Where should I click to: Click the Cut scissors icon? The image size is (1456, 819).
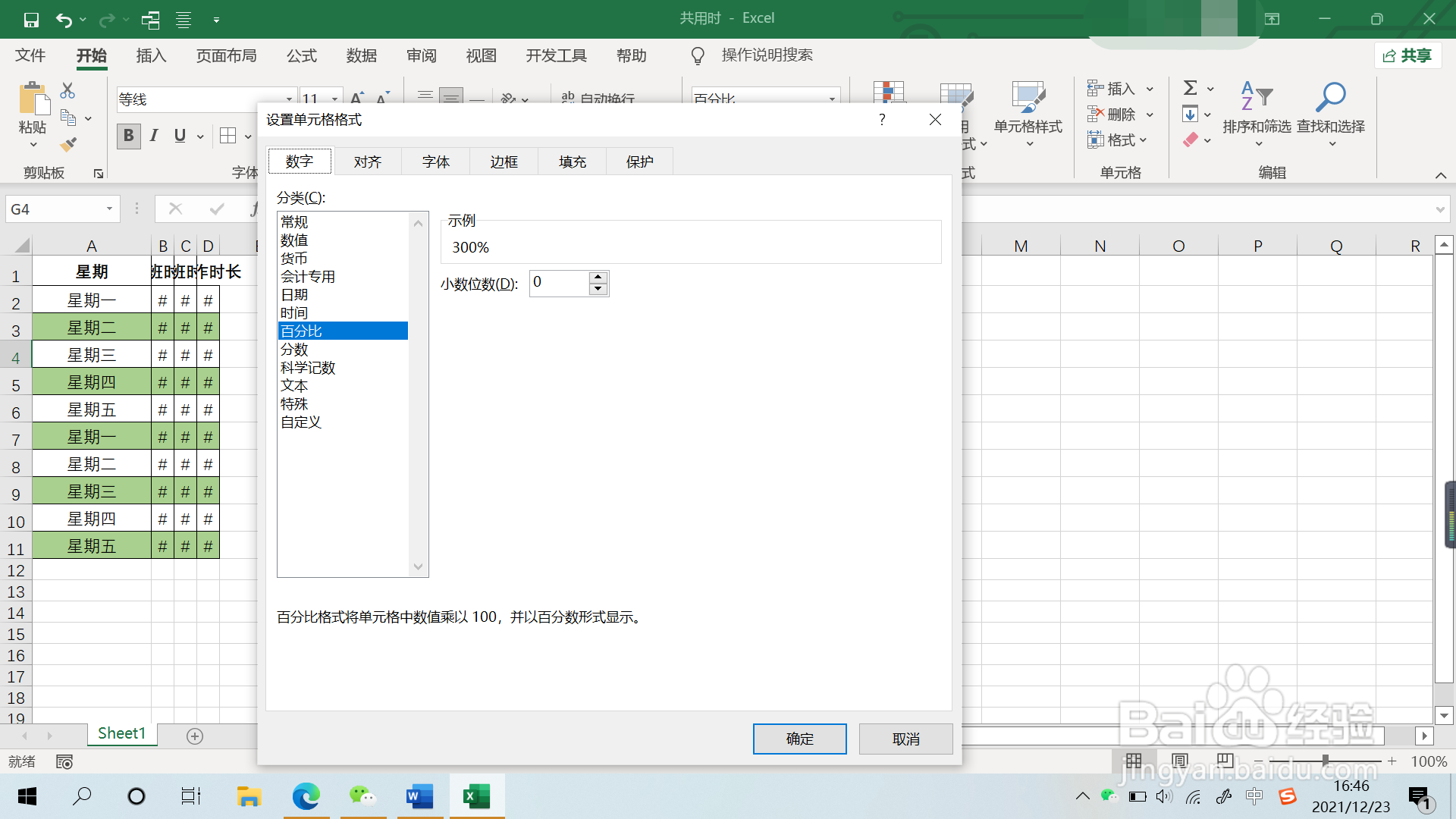(x=67, y=91)
